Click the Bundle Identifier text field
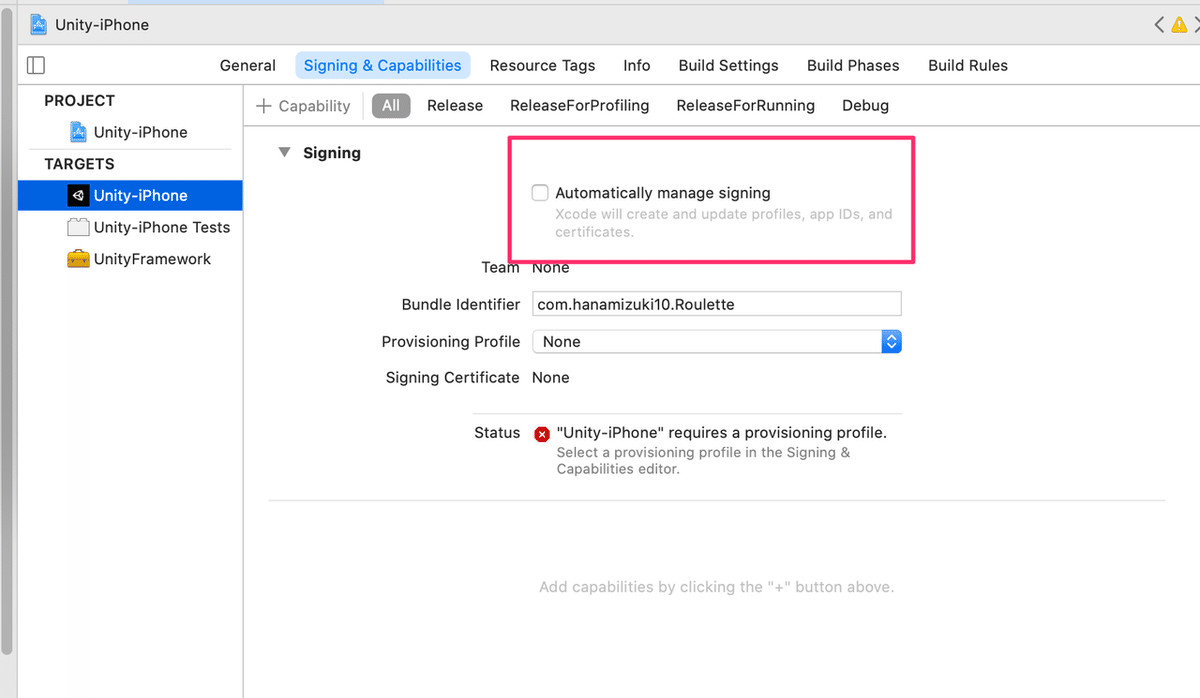 tap(716, 304)
